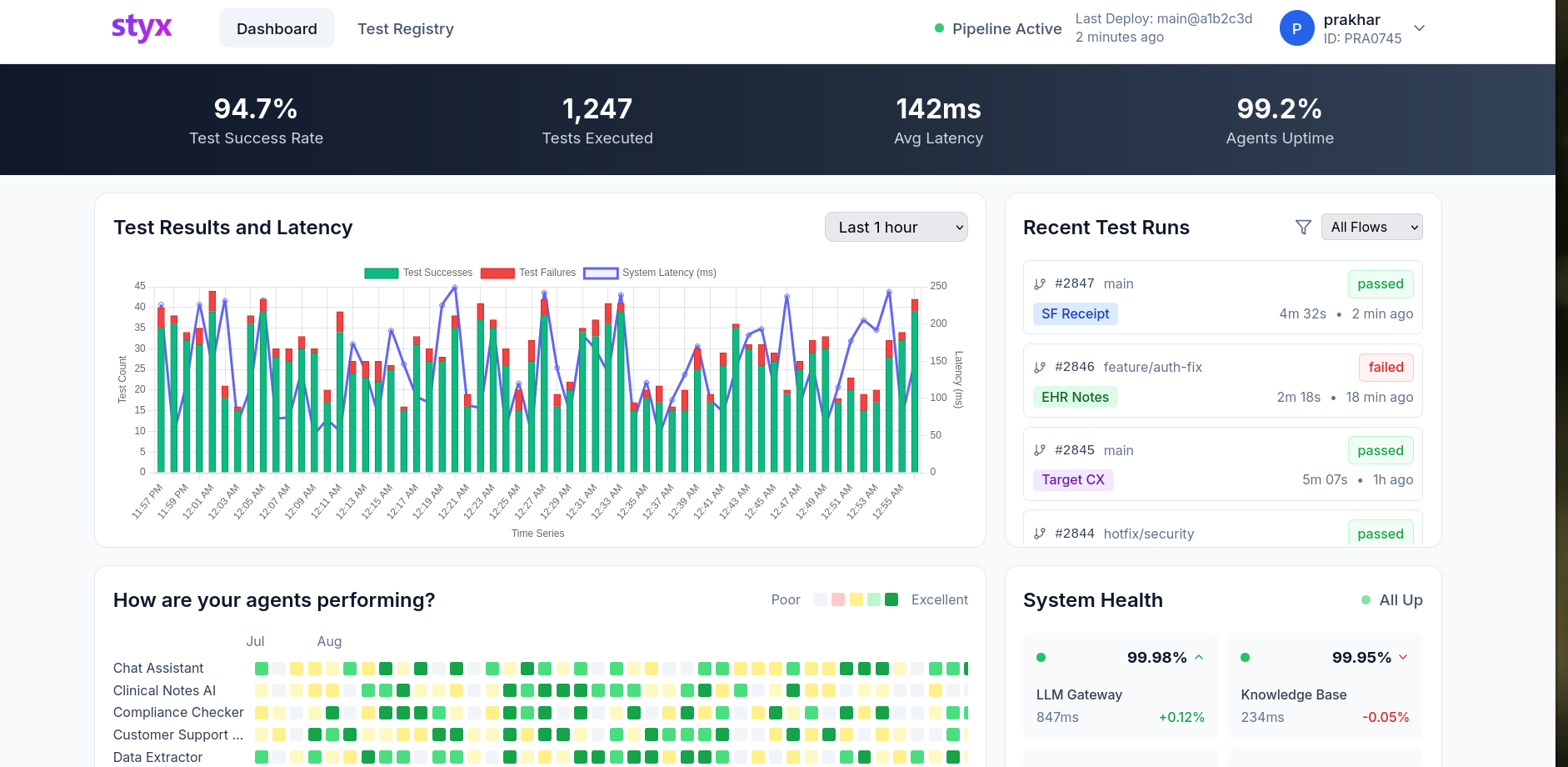Open the Last 1 hour time range dropdown
The width and height of the screenshot is (1568, 767).
click(x=896, y=227)
